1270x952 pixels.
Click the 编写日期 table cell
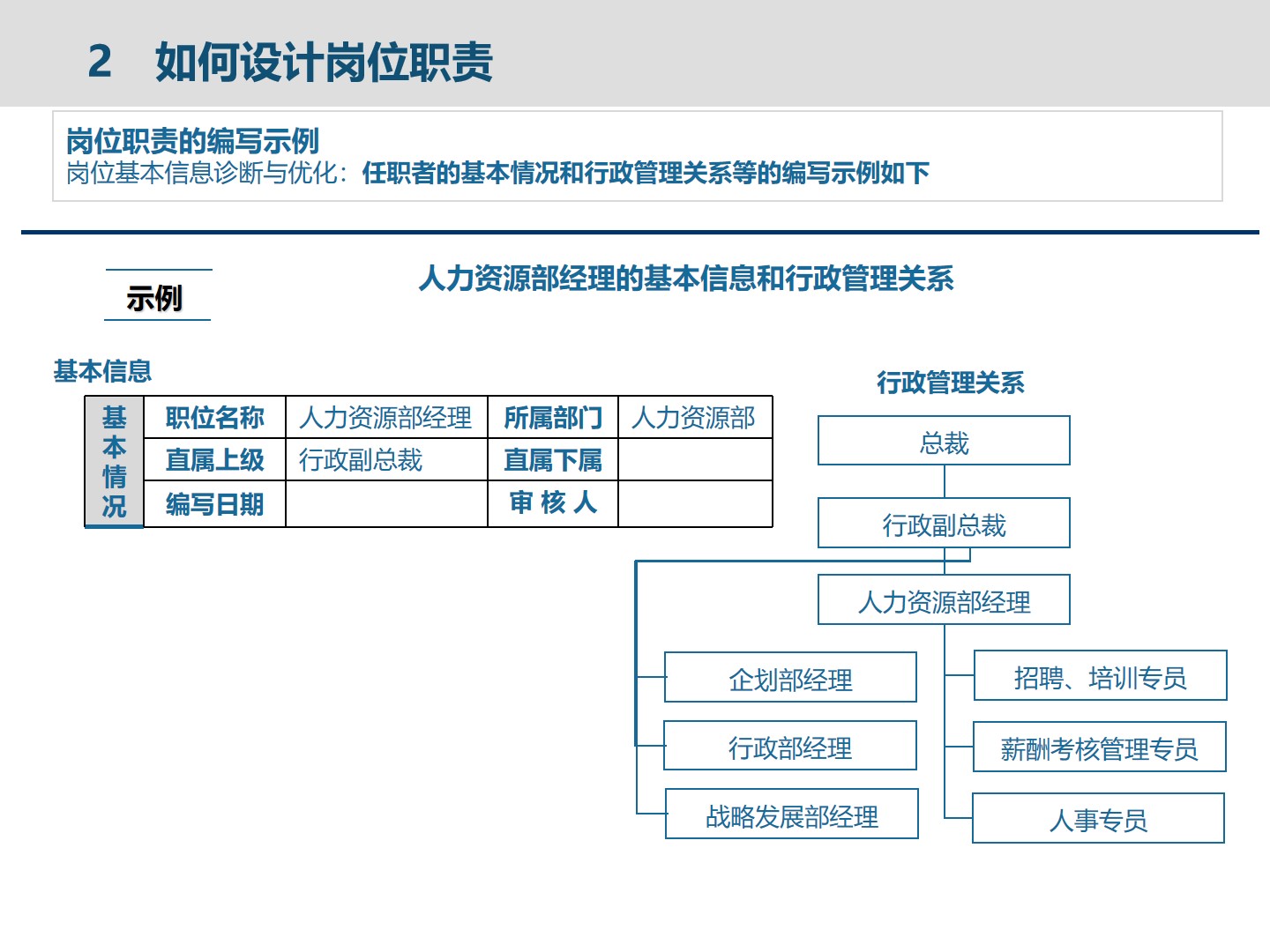point(214,504)
